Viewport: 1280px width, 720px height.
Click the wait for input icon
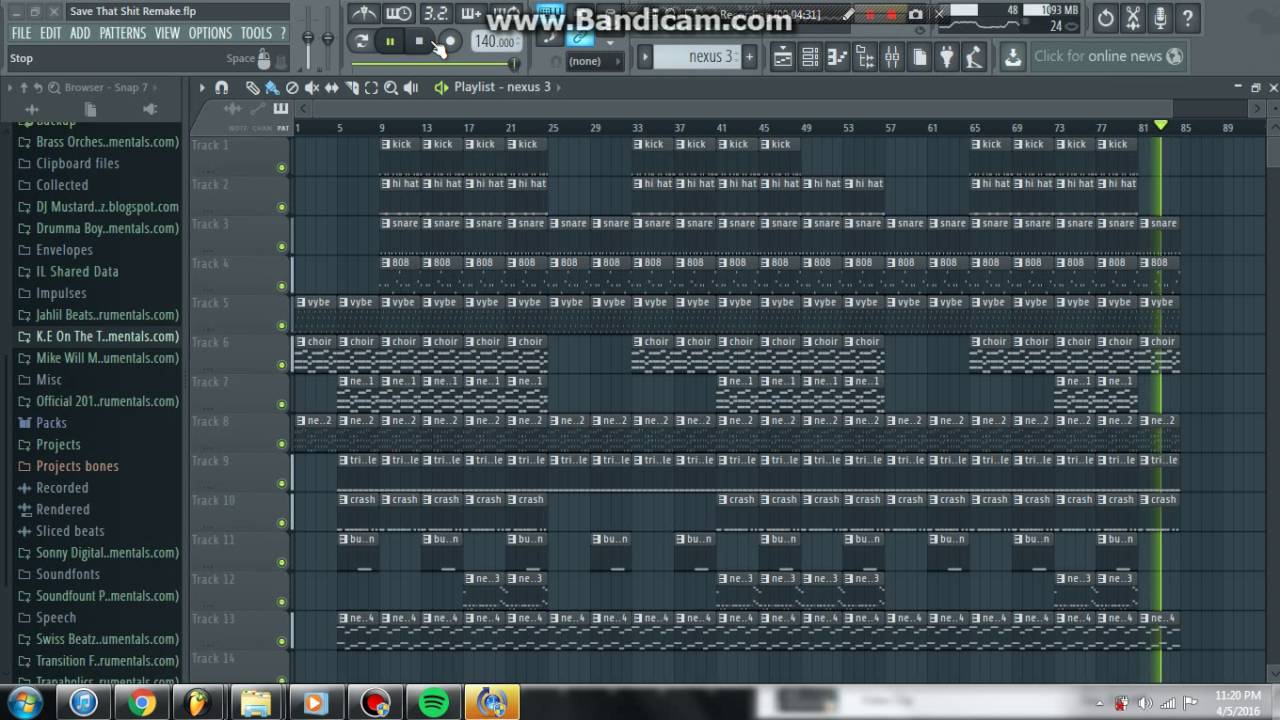tap(399, 13)
